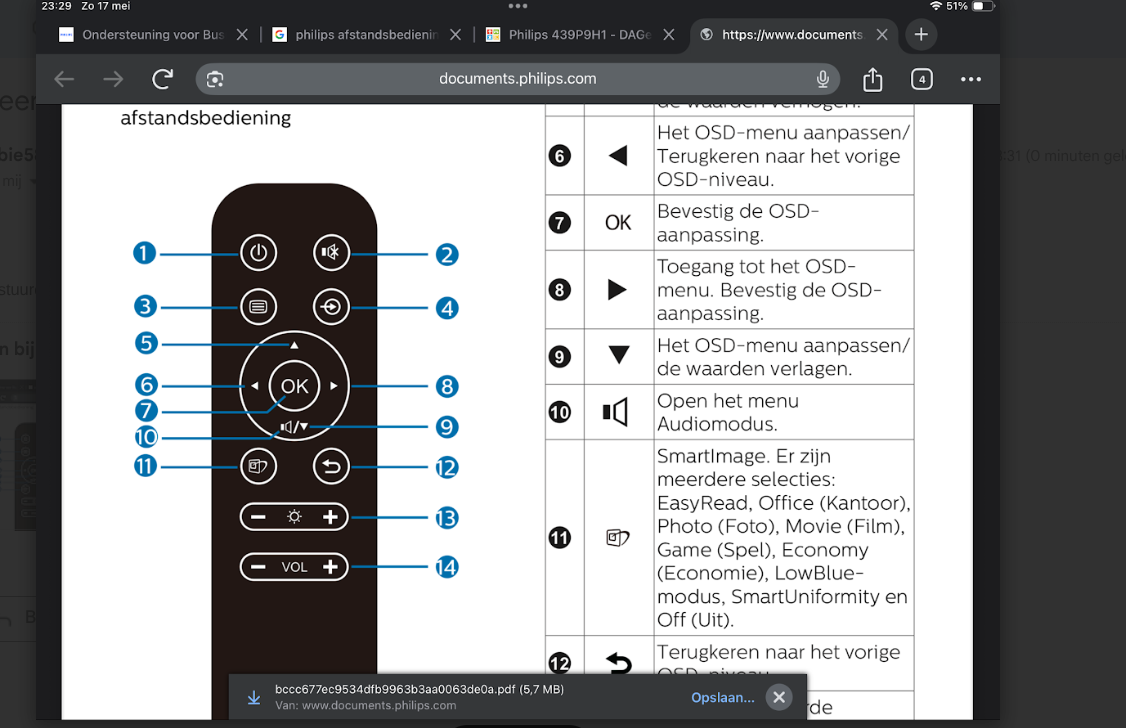The height and width of the screenshot is (728, 1126).
Task: Go back to the previous page
Action: 65,79
